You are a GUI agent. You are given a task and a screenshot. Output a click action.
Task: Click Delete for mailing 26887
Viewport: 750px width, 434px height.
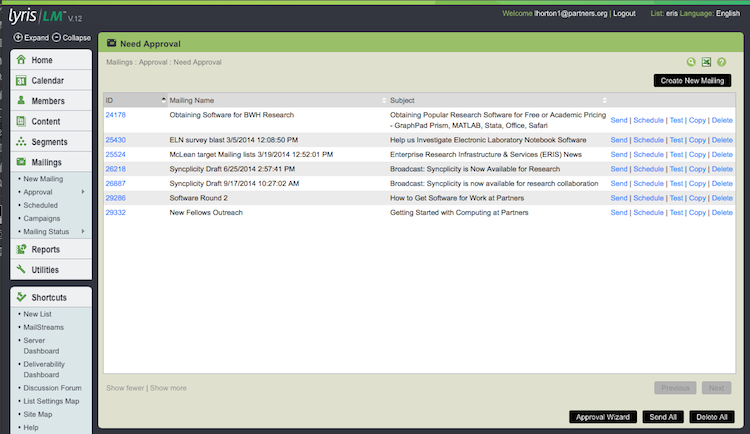pos(722,183)
